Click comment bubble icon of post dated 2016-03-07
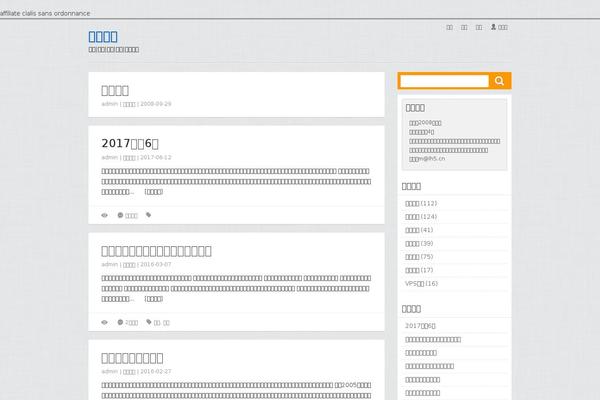This screenshot has width=600, height=400. pos(120,322)
